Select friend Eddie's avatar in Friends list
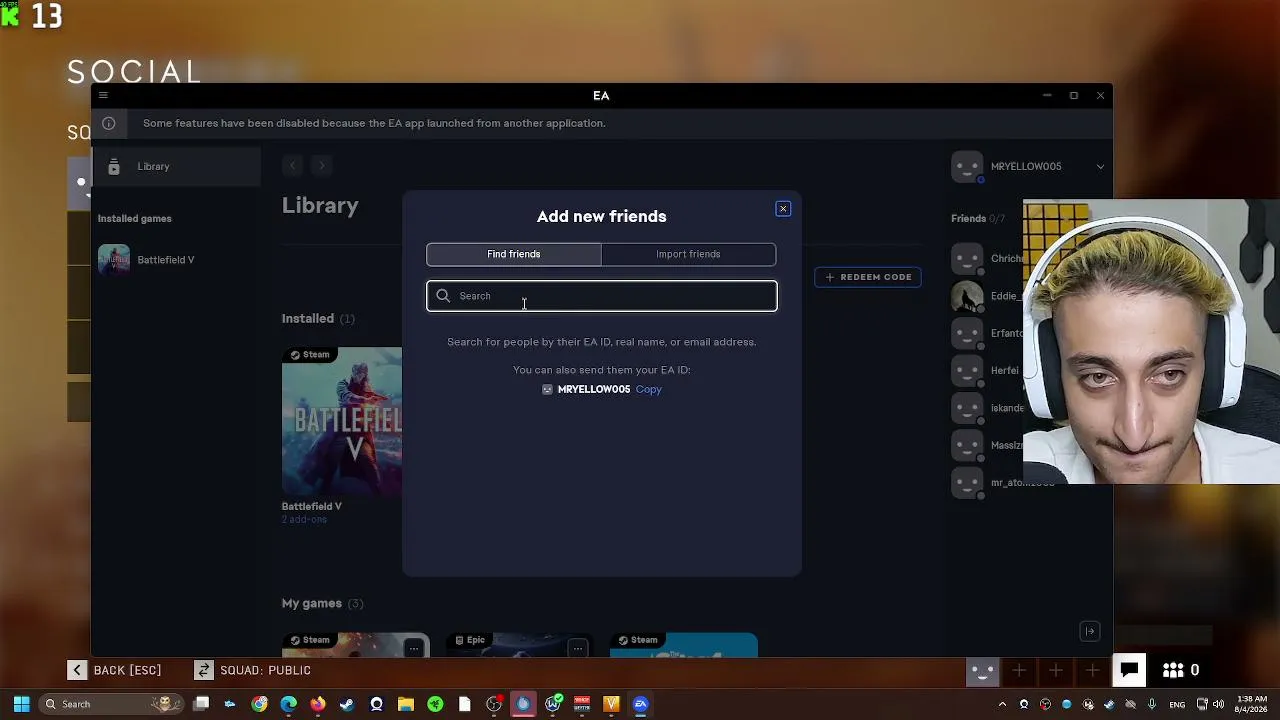Viewport: 1280px width, 720px height. point(967,296)
